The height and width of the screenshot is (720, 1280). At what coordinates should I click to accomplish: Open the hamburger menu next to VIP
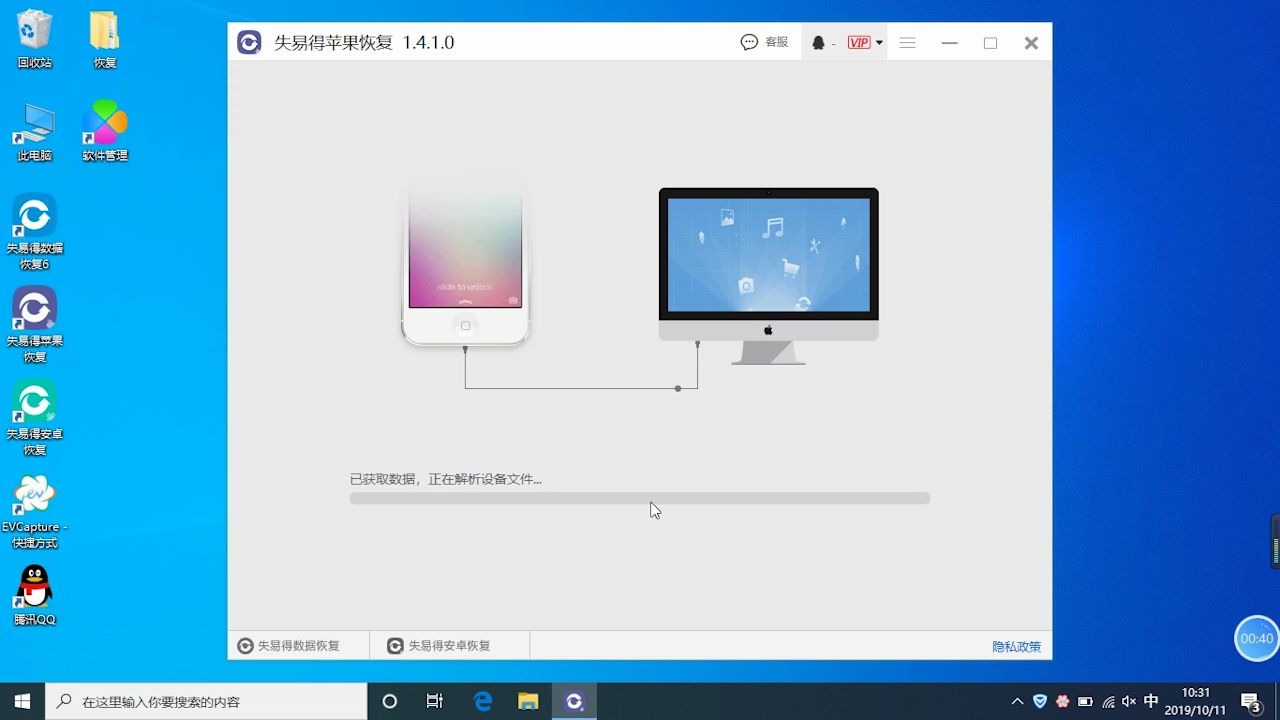(907, 42)
